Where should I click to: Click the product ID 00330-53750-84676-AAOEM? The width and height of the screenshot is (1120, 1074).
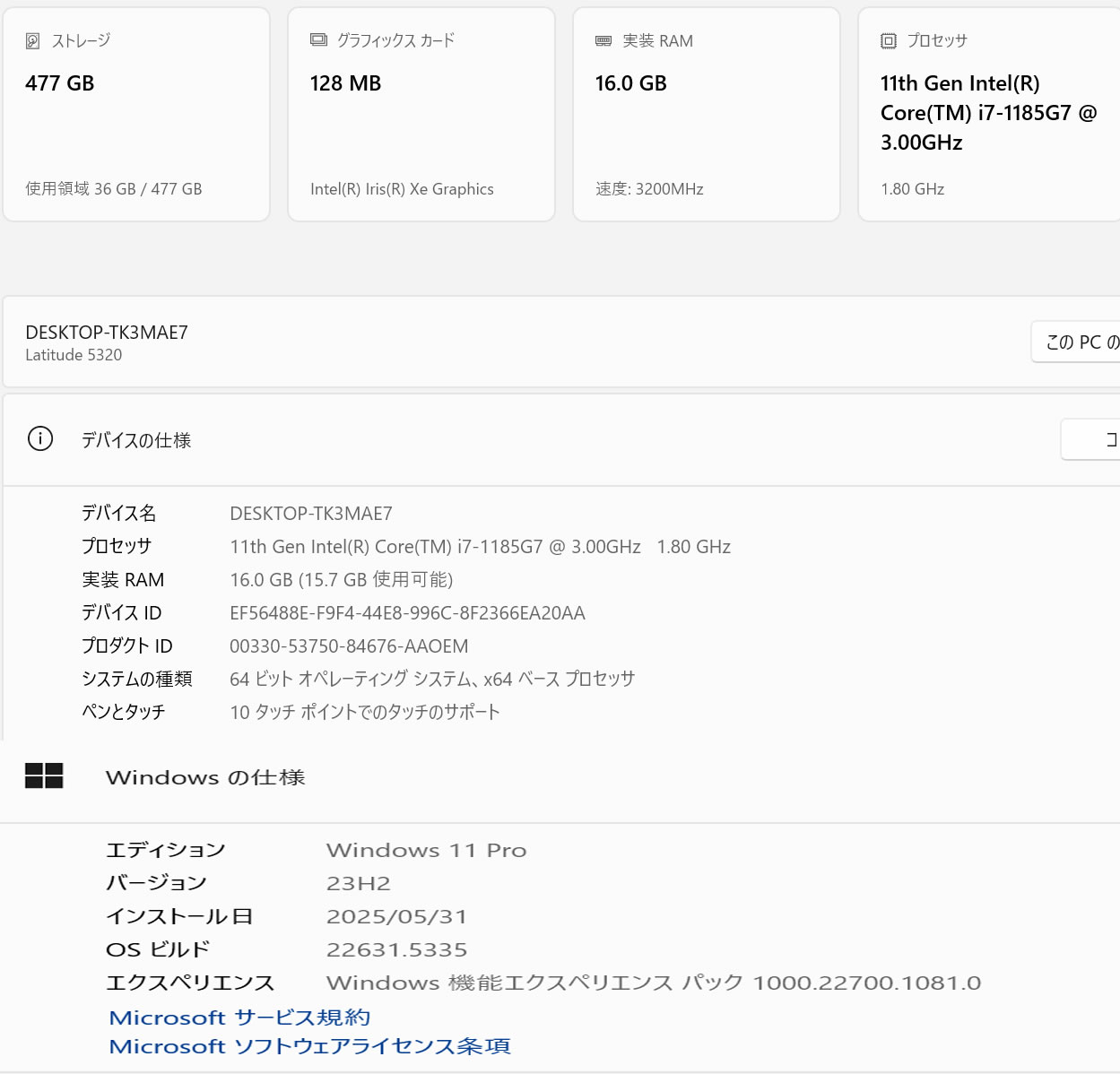click(349, 646)
